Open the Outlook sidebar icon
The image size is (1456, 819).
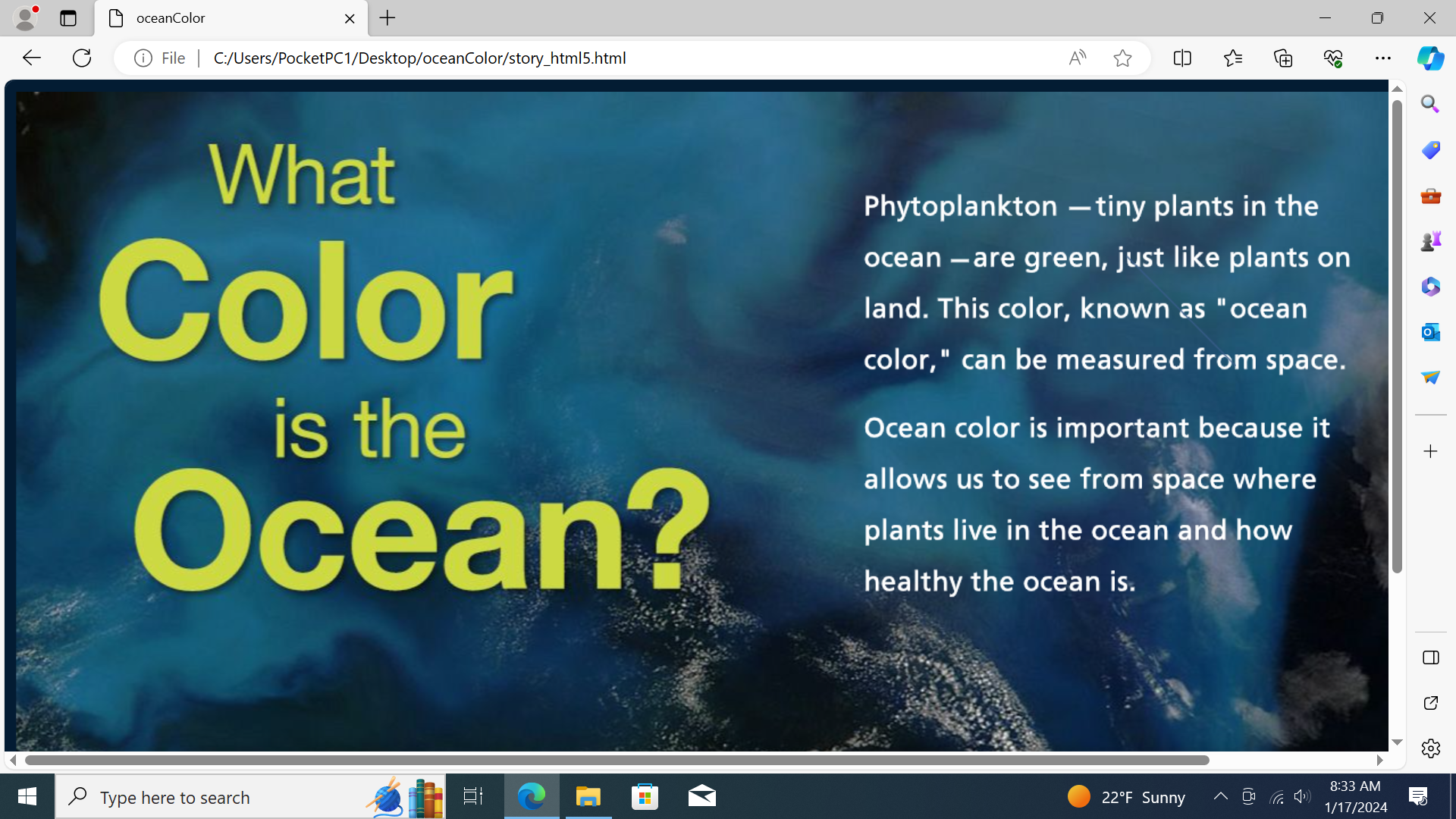click(x=1430, y=332)
